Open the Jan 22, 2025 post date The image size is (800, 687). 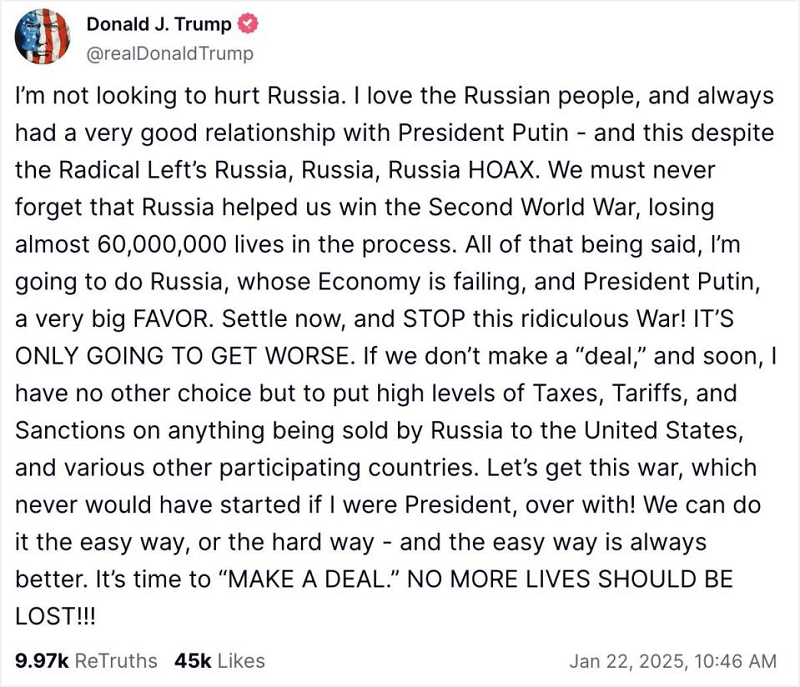click(627, 661)
